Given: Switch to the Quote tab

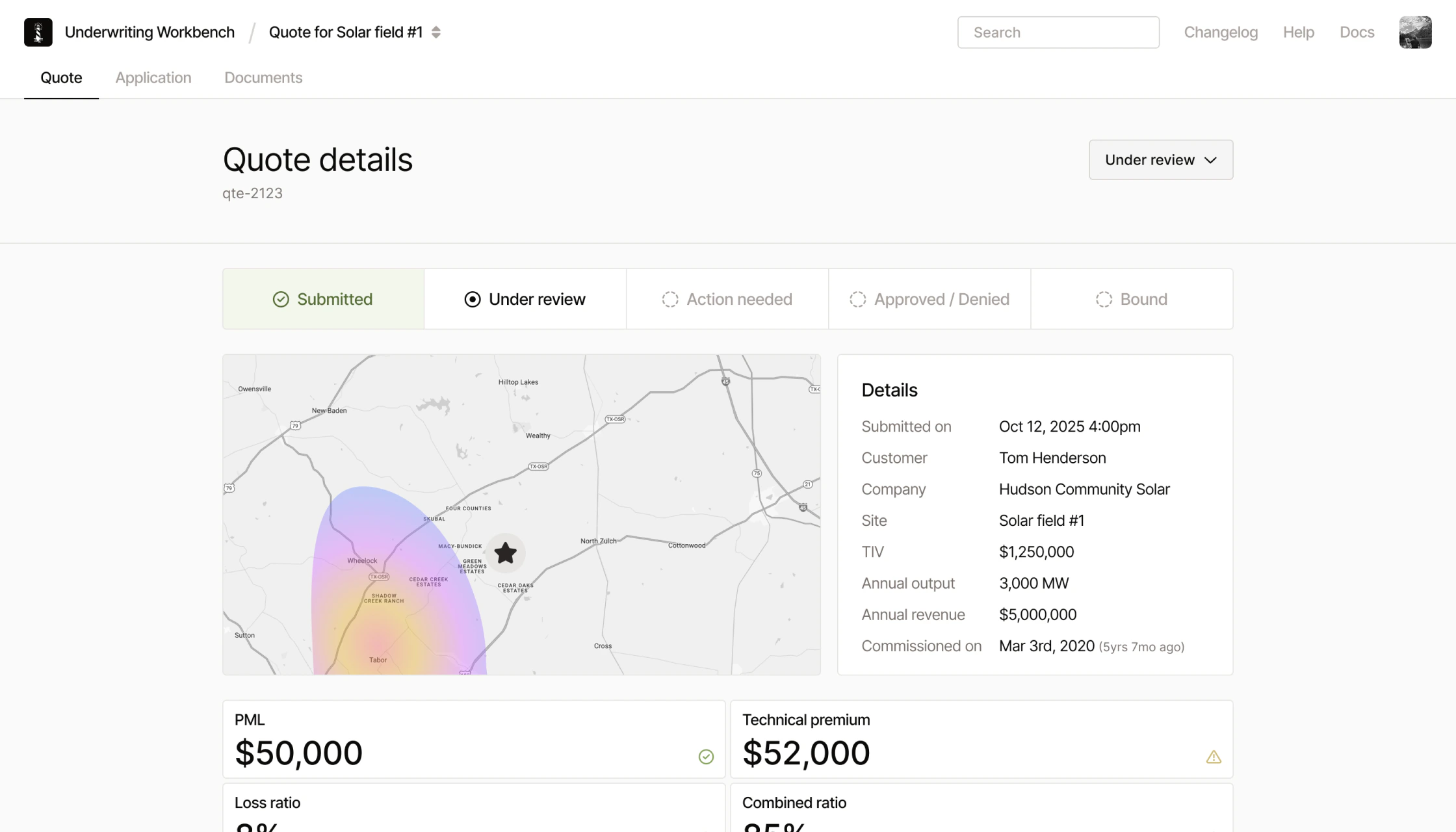Looking at the screenshot, I should coord(61,78).
